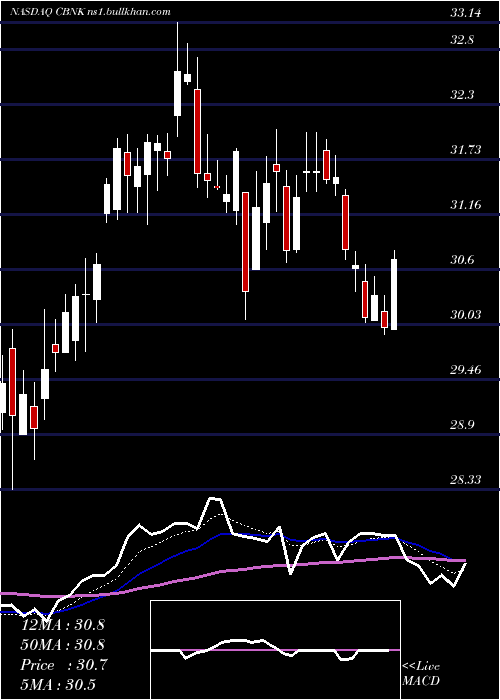This screenshot has height=700, width=500.
Task: Select the 33.14 price axis label
Action: point(465,13)
